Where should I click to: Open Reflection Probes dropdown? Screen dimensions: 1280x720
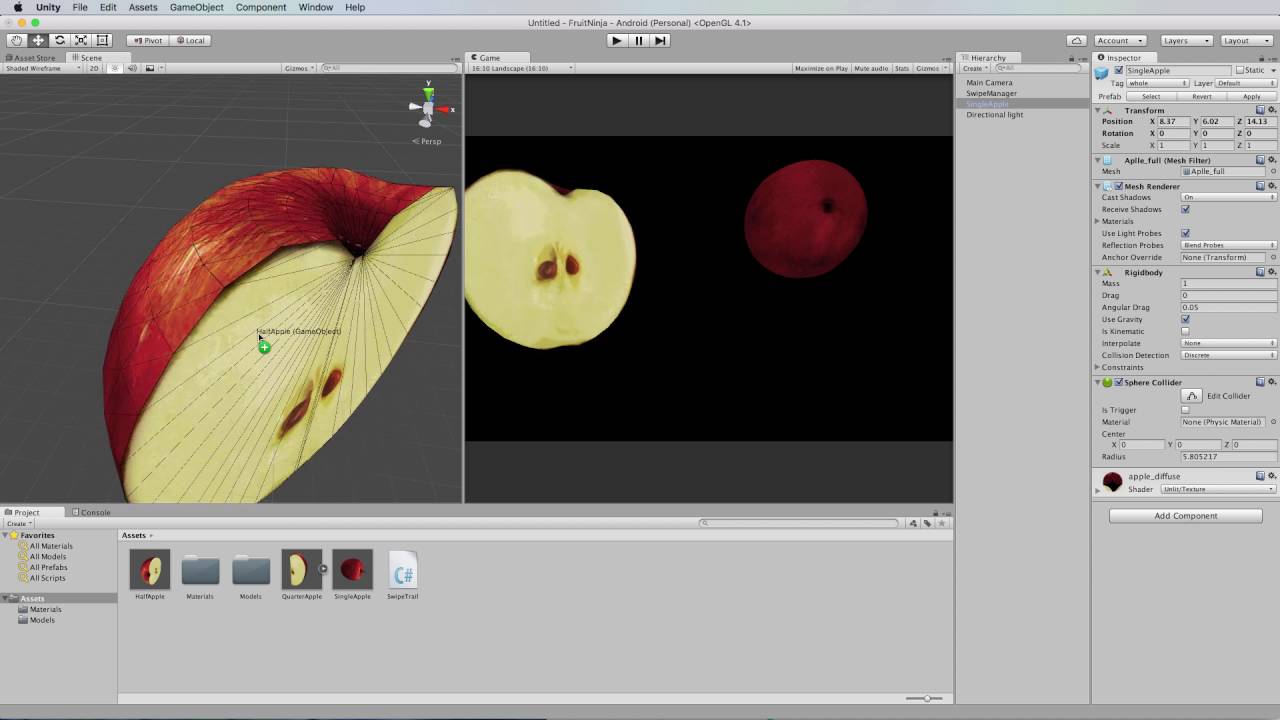pyautogui.click(x=1229, y=245)
